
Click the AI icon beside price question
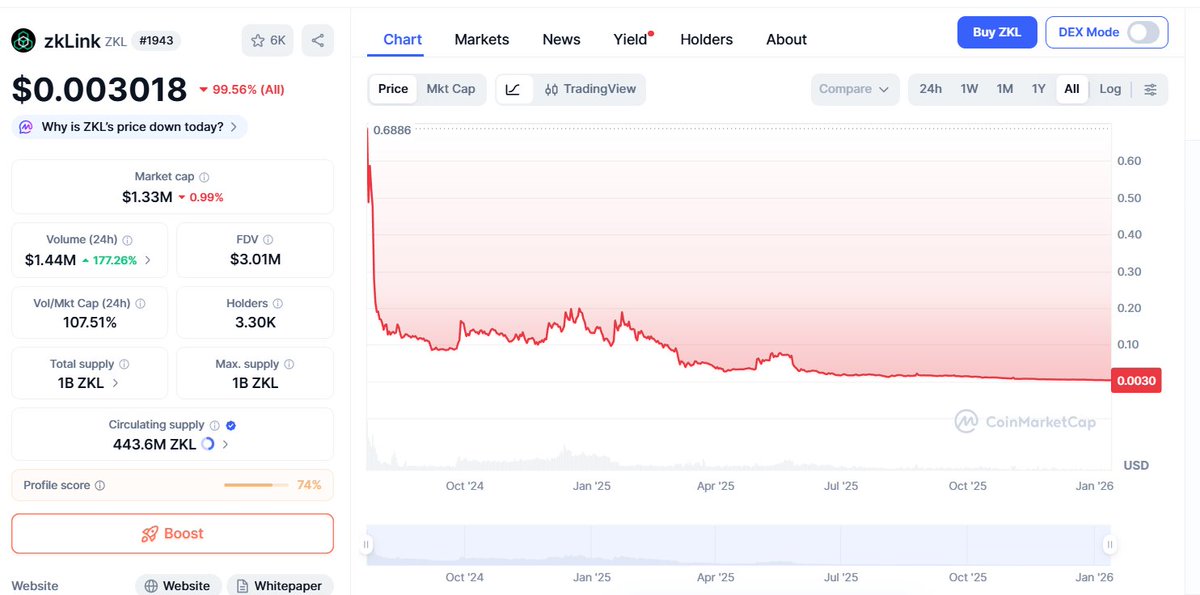26,127
